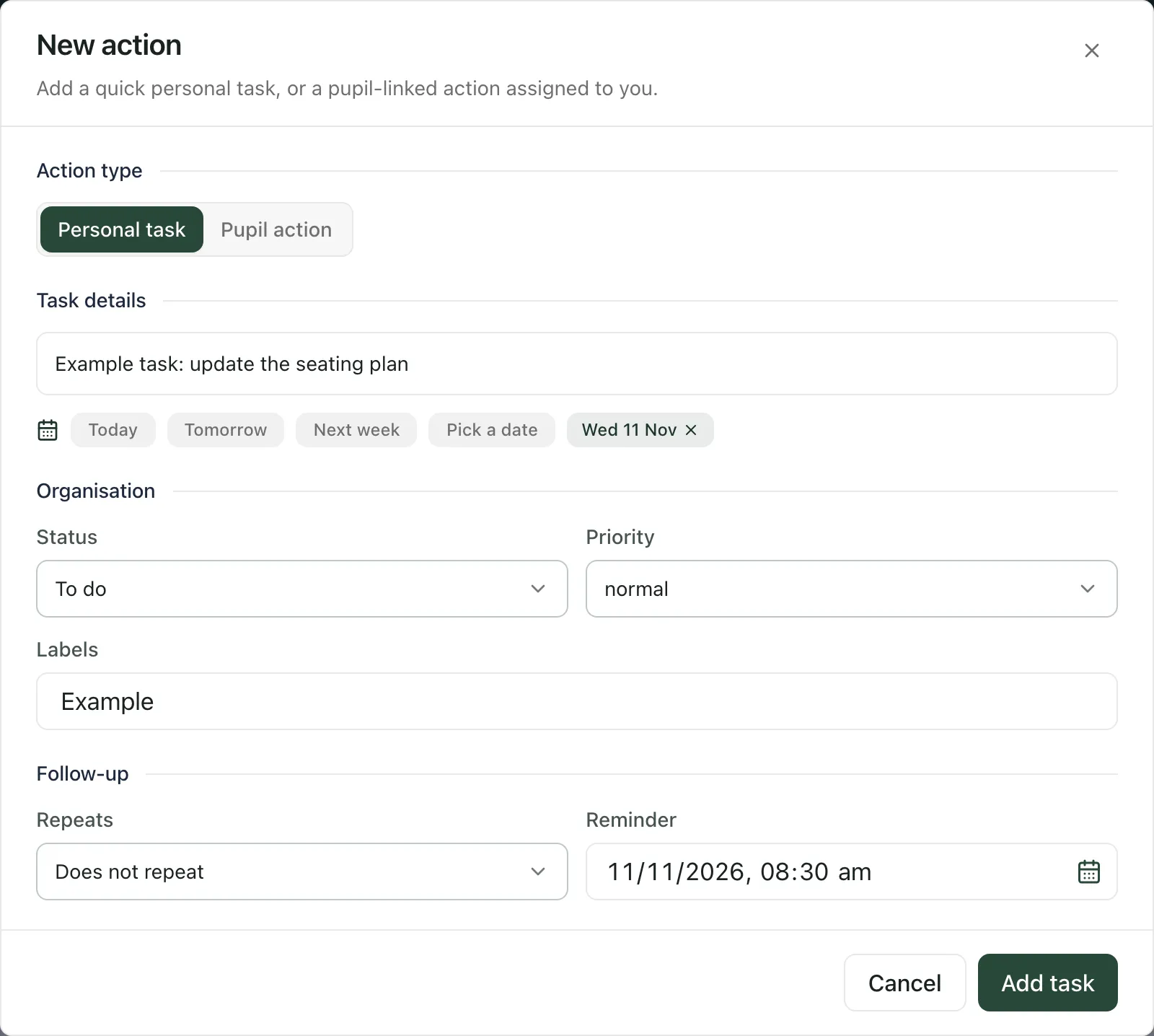Edit the Reminder date and time field

coord(852,872)
